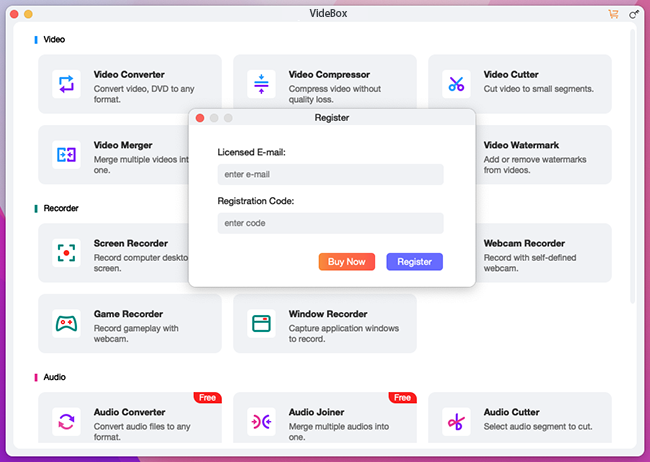
Task: Click 'Capture application windows to record.' text
Action: [344, 333]
